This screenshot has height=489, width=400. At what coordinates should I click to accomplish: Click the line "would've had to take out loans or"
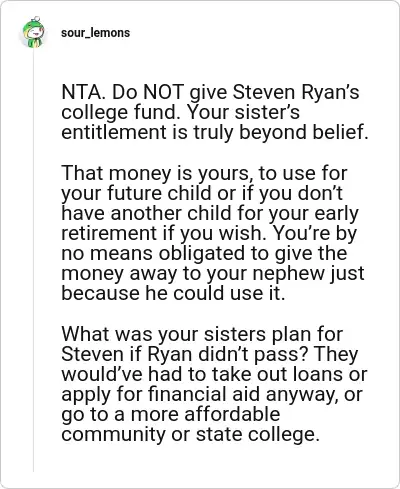pyautogui.click(x=214, y=374)
